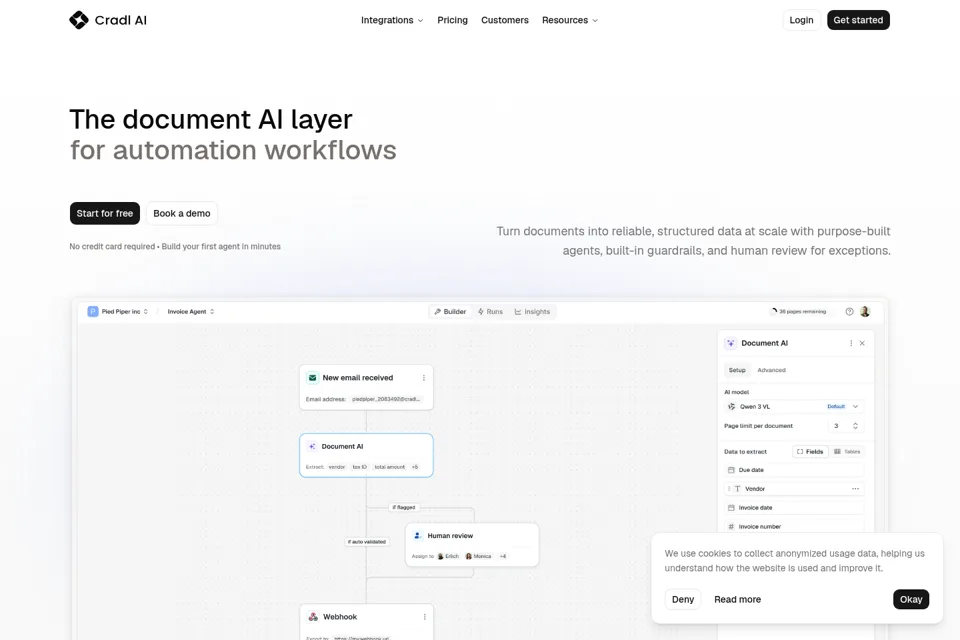Open the user avatar menu
This screenshot has width=960, height=640.
(865, 312)
